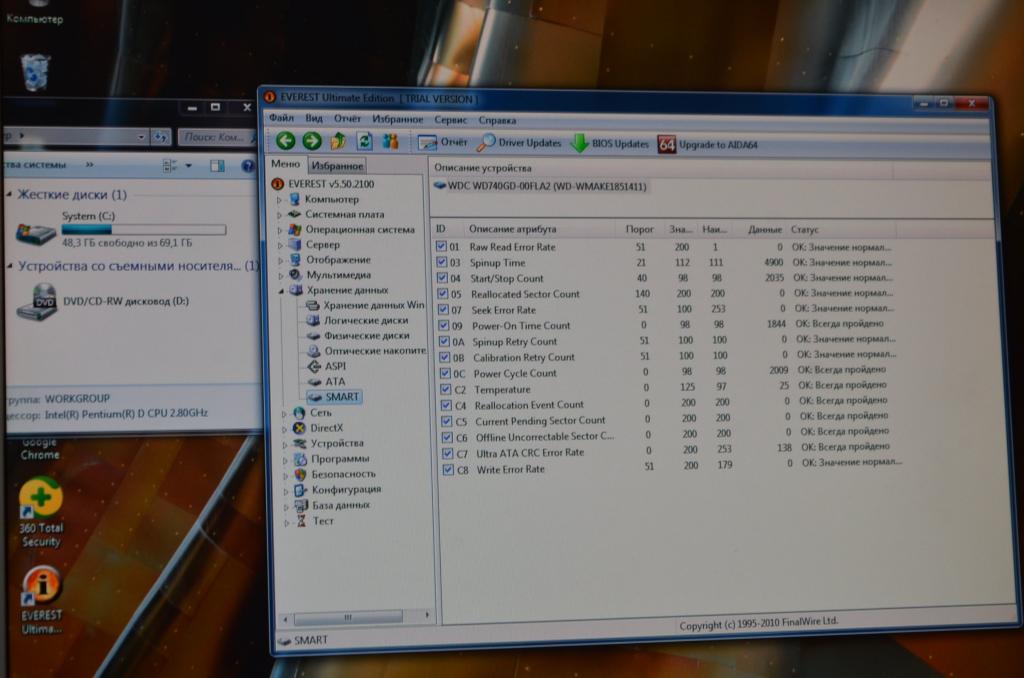This screenshot has width=1024, height=678.
Task: Toggle the Spinup Time checkbox
Action: (441, 262)
